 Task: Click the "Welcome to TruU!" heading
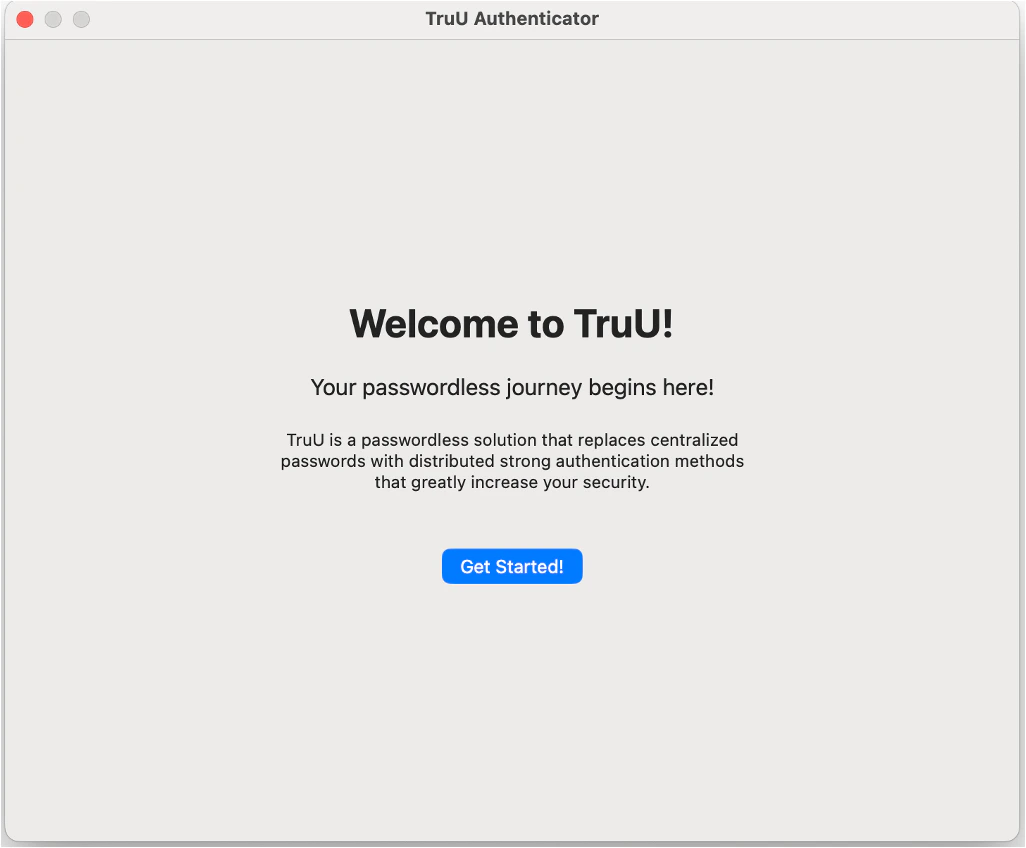[511, 323]
